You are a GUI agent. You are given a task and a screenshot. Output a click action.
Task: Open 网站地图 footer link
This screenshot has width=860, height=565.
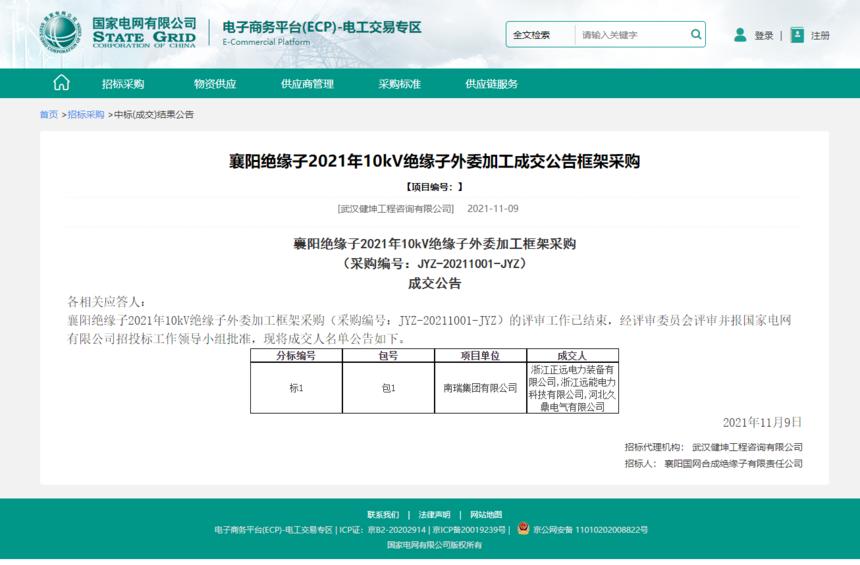coord(485,515)
